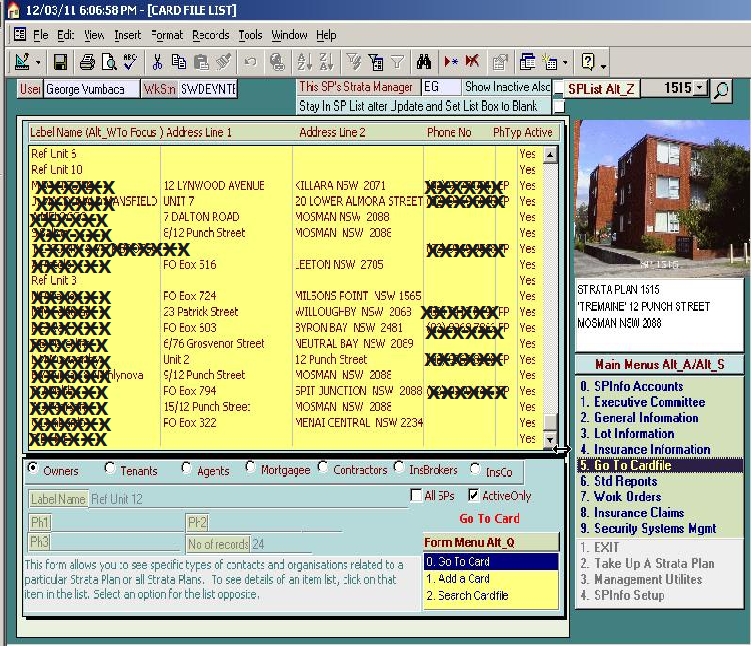Viewport: 752px width, 647px height.
Task: Click the Save icon in toolbar
Action: 60,62
